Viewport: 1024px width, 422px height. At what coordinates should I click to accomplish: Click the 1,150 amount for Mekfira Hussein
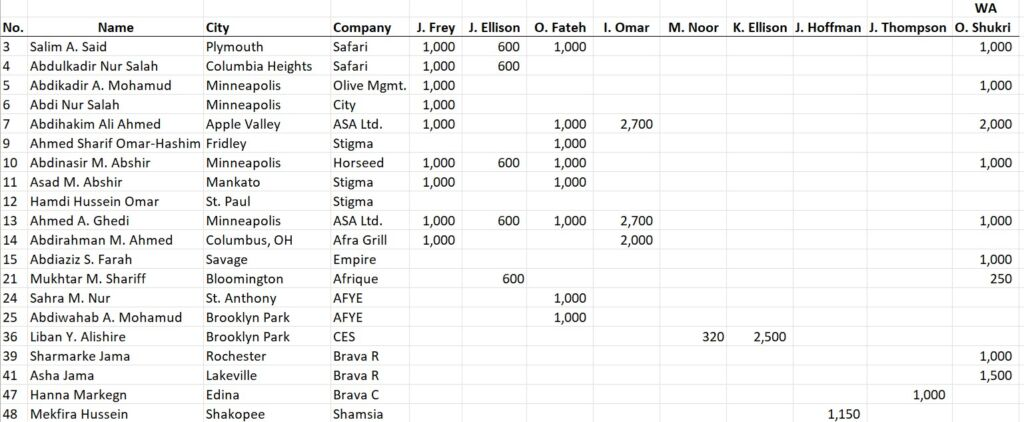pos(844,414)
